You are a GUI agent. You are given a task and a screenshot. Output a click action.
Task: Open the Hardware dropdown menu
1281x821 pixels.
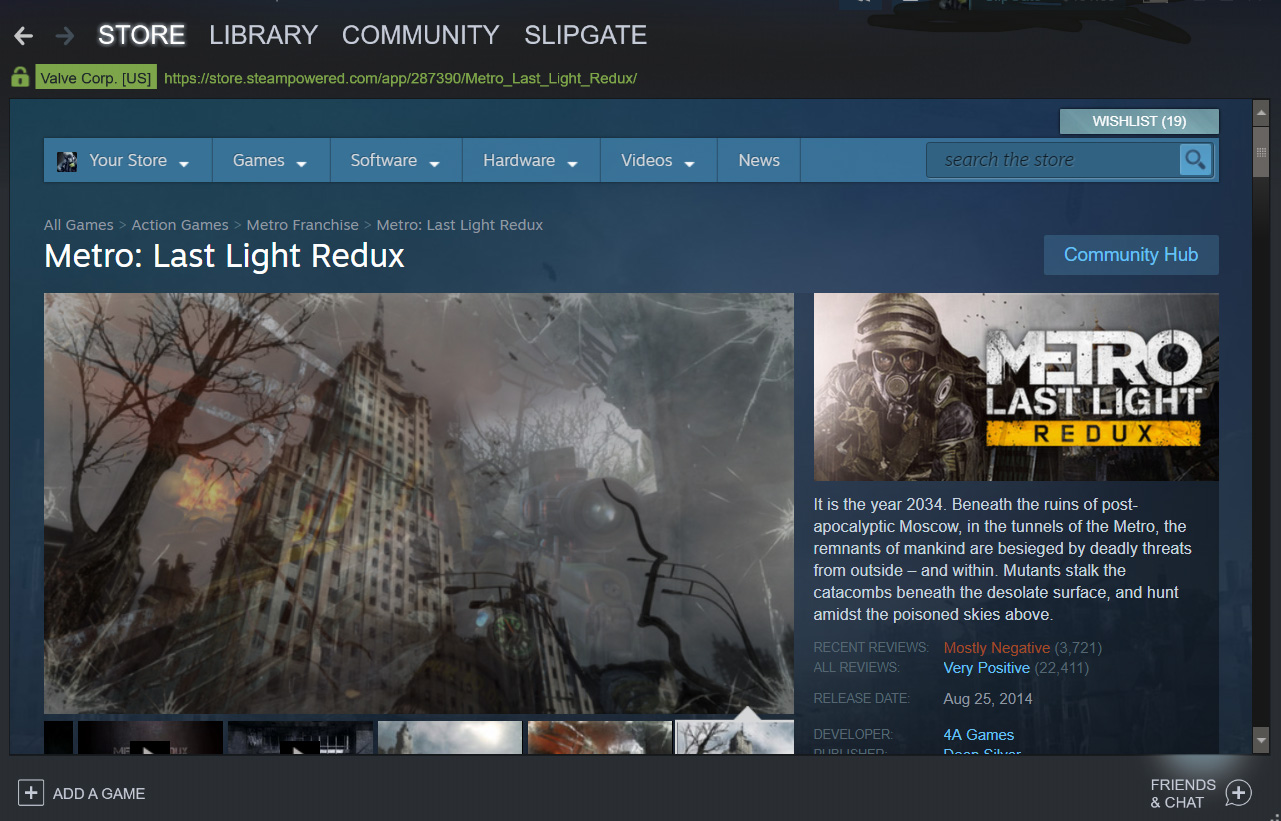[530, 160]
